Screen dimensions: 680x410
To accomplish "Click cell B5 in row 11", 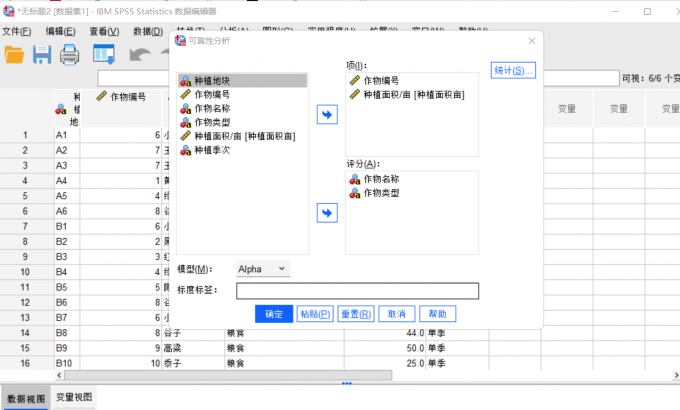I will coord(67,287).
